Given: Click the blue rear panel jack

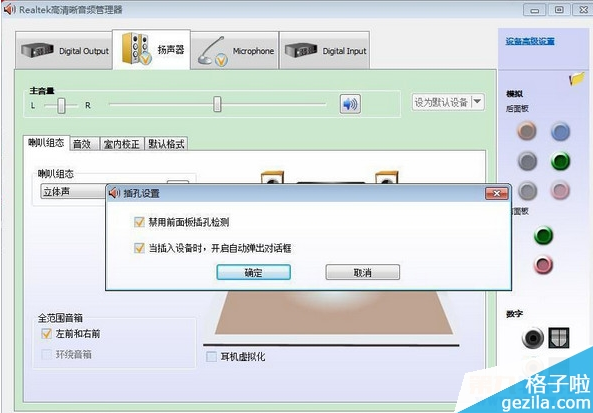Looking at the screenshot, I should (560, 131).
